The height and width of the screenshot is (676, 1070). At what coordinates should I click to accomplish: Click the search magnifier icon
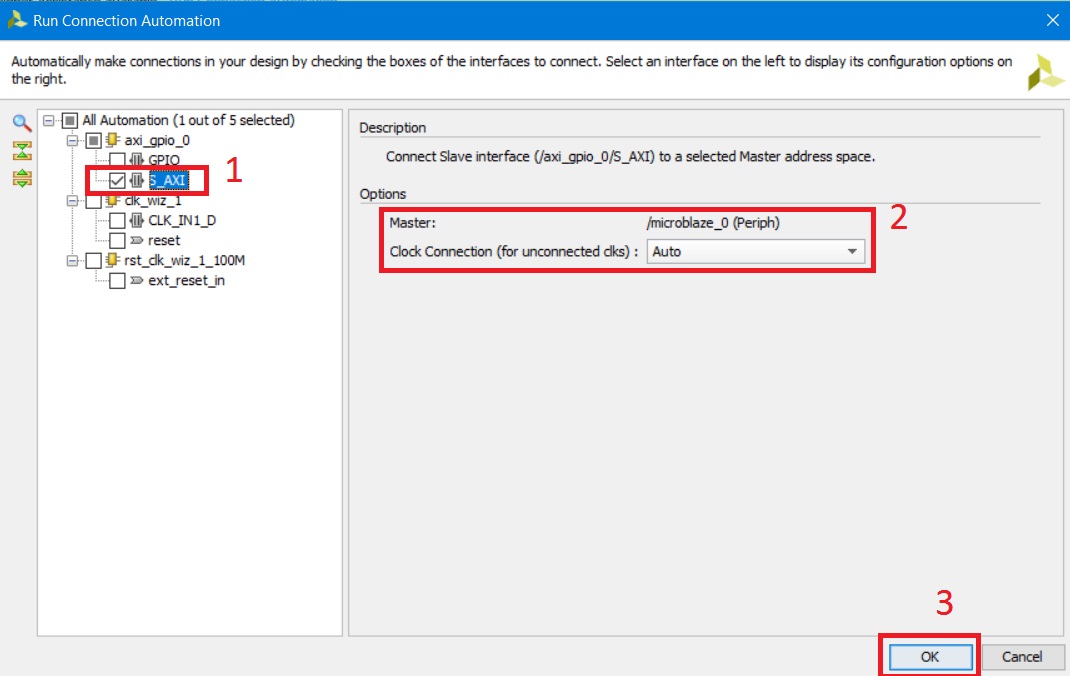[21, 123]
